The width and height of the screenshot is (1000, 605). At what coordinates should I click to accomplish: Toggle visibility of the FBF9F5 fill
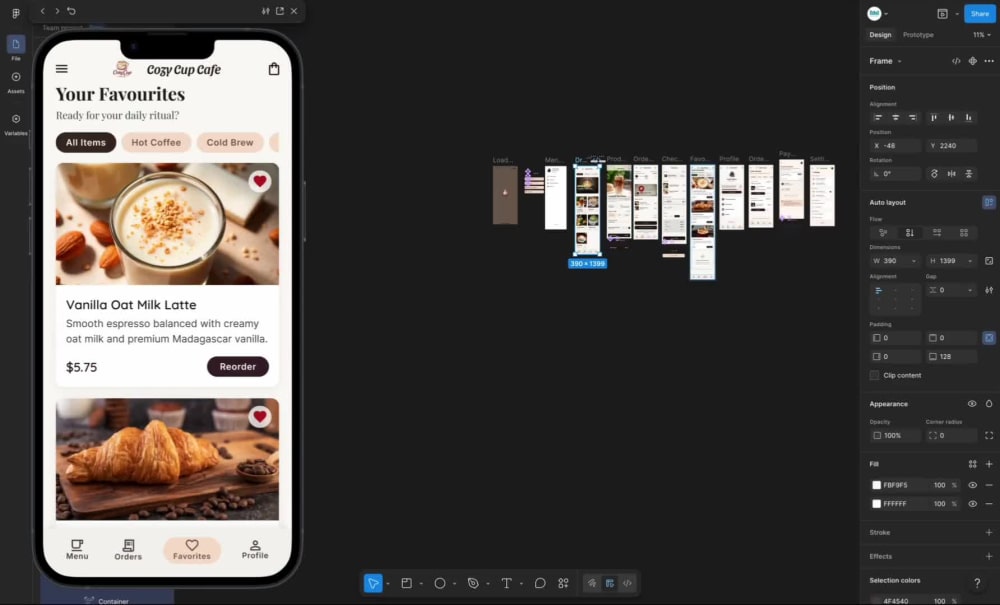[973, 485]
